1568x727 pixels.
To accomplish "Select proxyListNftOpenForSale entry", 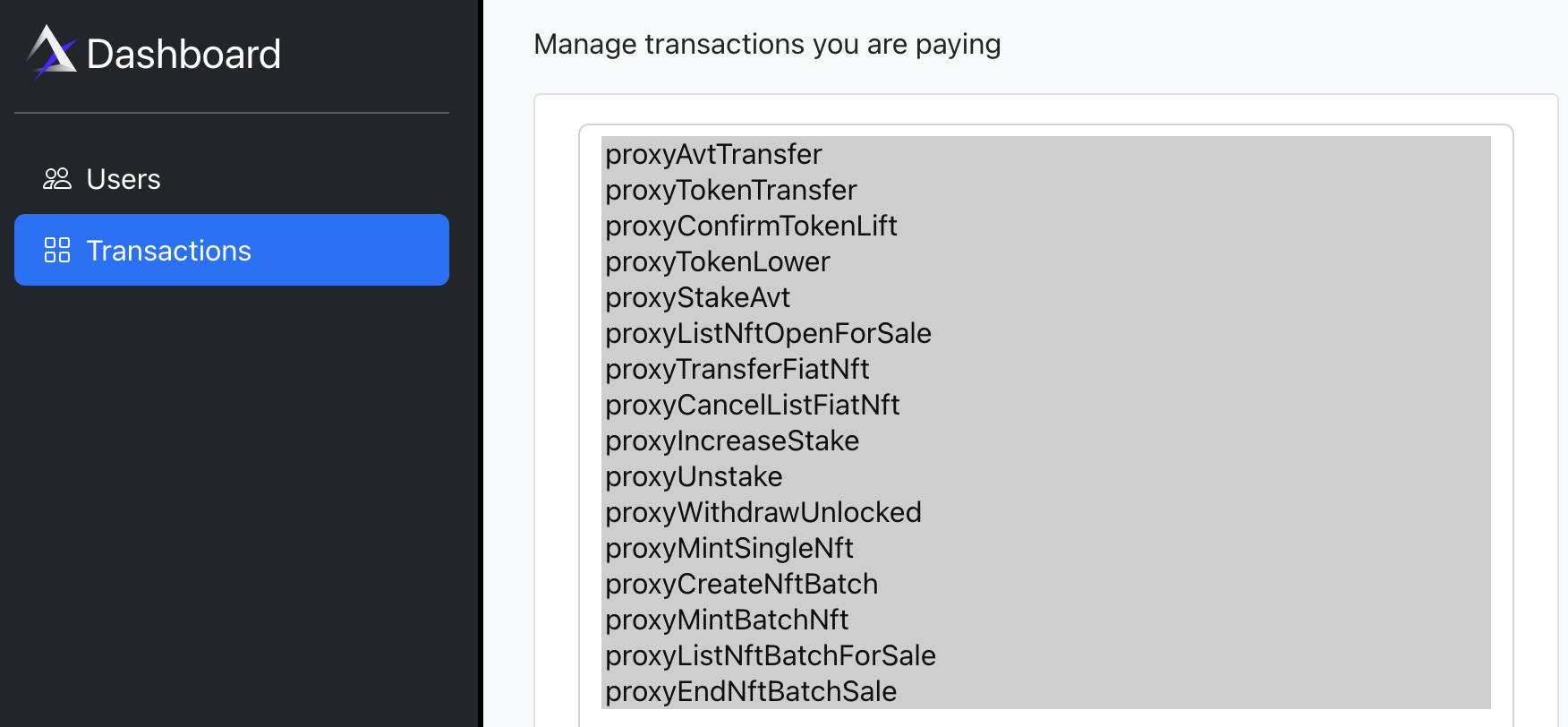I will (x=769, y=333).
